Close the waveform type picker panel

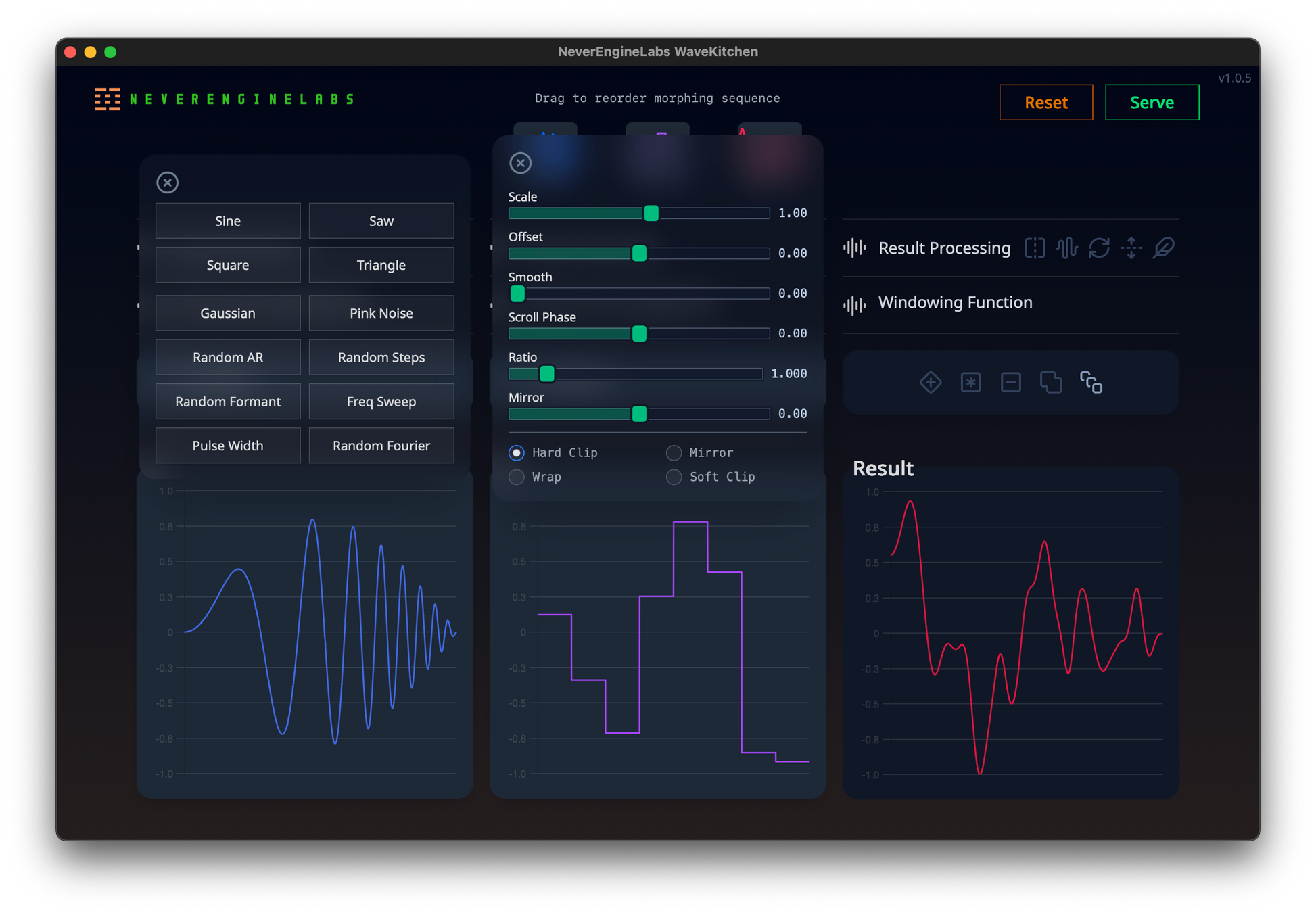pos(167,183)
